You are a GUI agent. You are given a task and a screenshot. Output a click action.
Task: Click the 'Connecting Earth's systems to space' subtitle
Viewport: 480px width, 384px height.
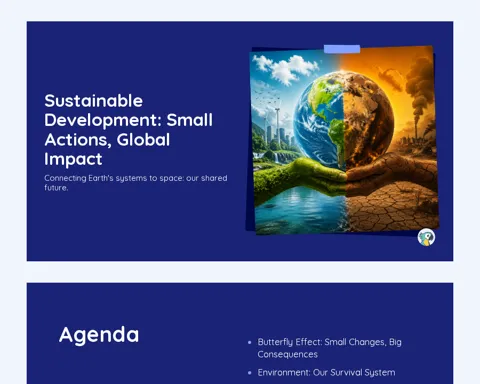136,183
